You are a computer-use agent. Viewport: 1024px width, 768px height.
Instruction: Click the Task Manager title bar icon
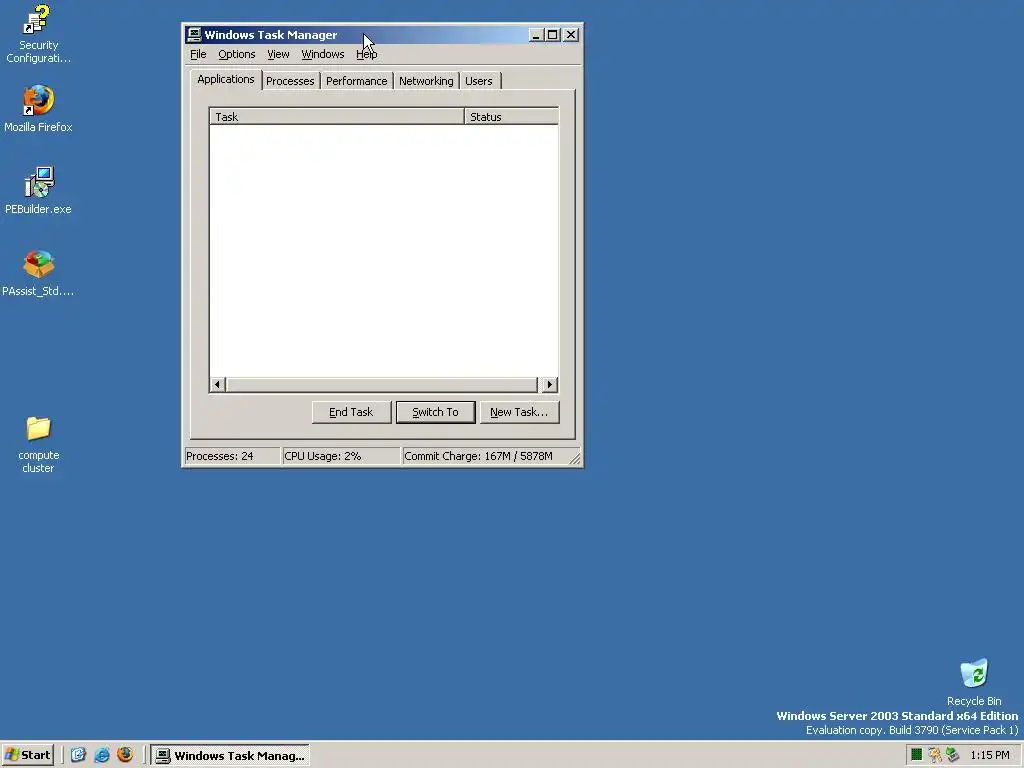click(x=194, y=35)
